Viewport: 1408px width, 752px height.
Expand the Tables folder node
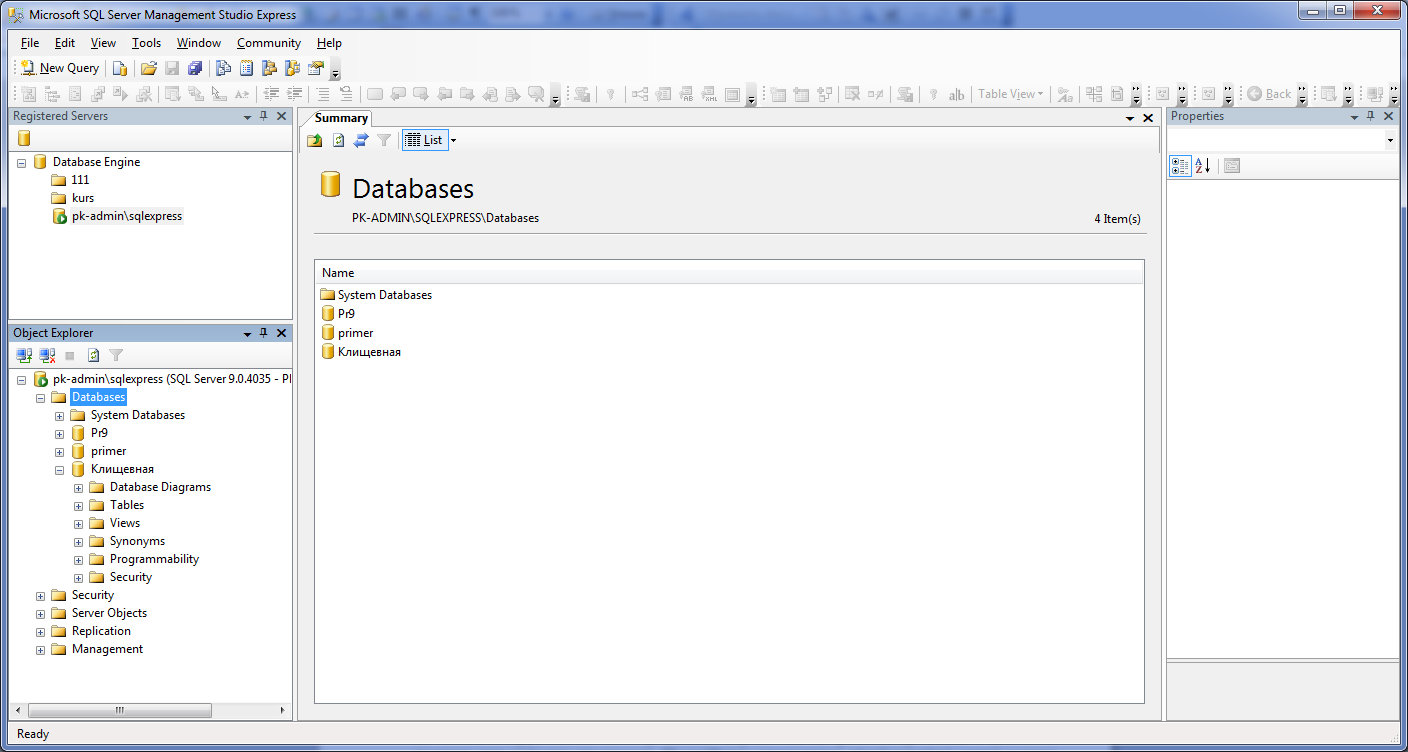79,506
